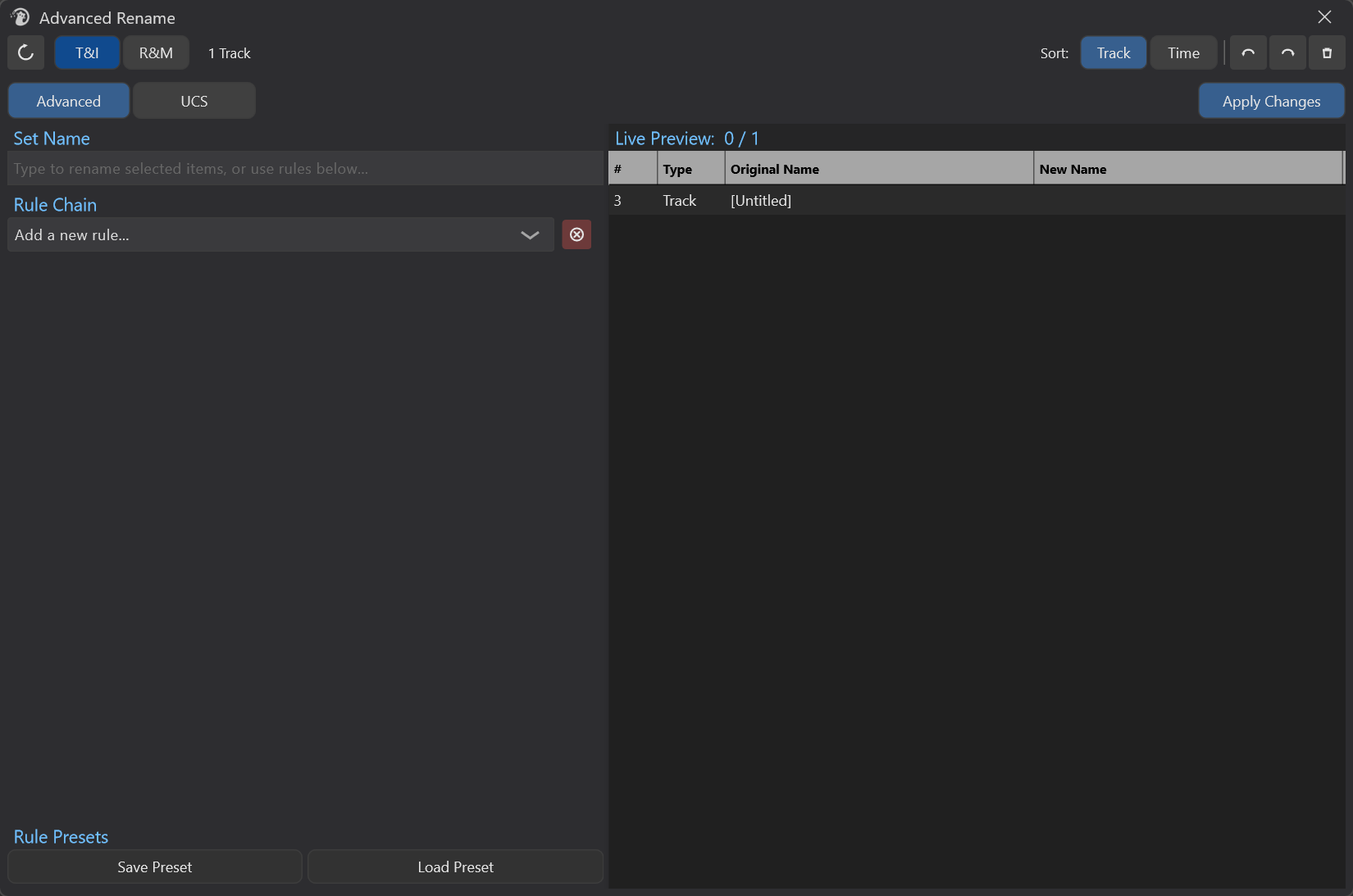Screen dimensions: 1353x896
Task: Click the Rule Chain heading
Action: pyautogui.click(x=55, y=205)
